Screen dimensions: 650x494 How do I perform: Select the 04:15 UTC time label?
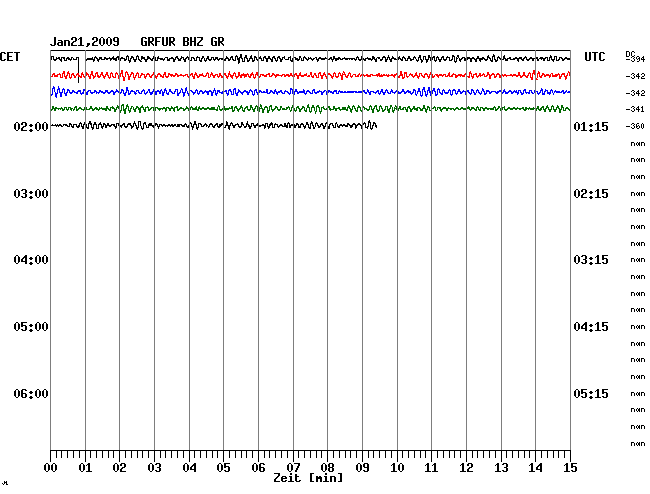[591, 327]
